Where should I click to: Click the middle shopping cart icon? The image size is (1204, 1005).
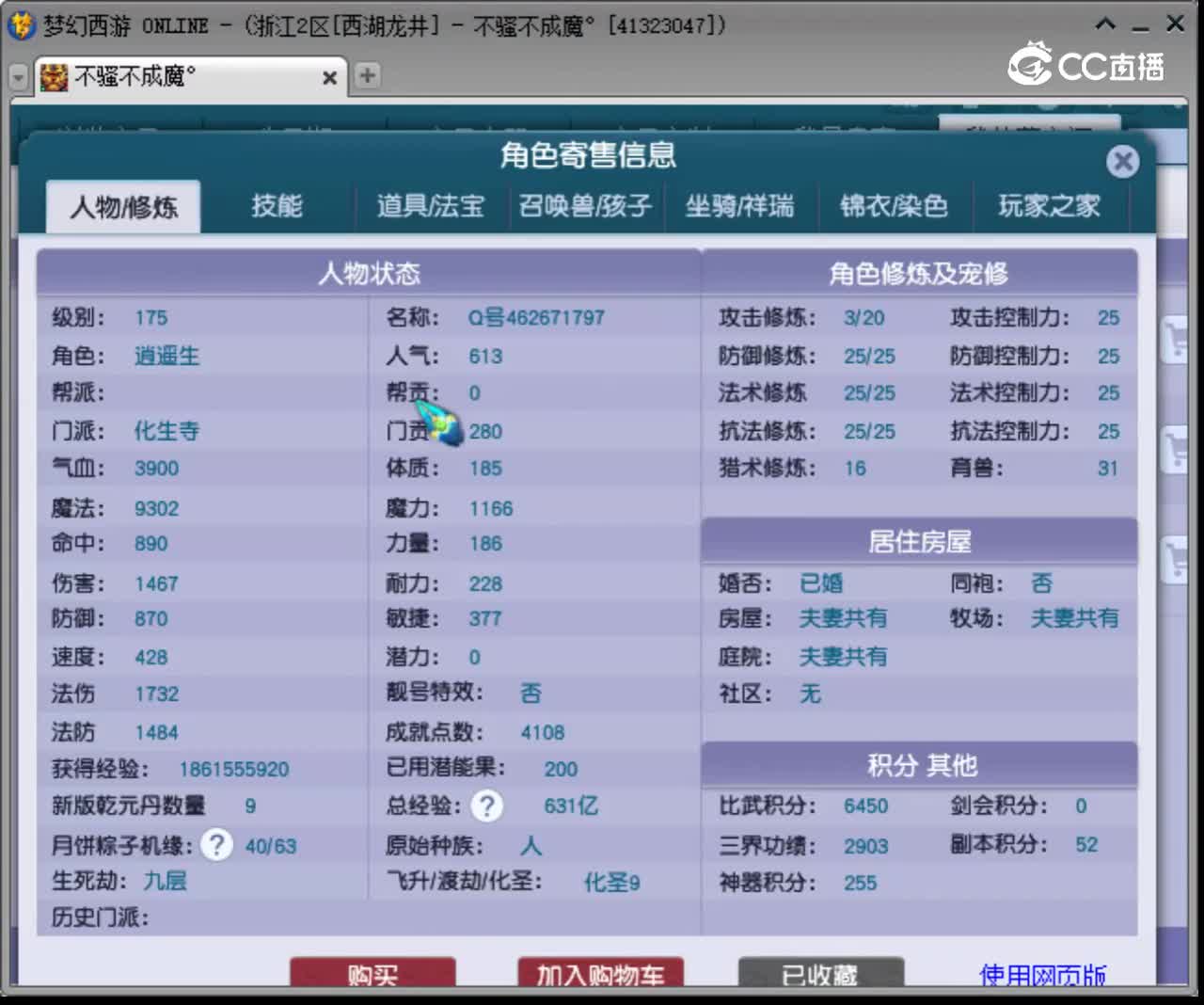pos(1175,449)
